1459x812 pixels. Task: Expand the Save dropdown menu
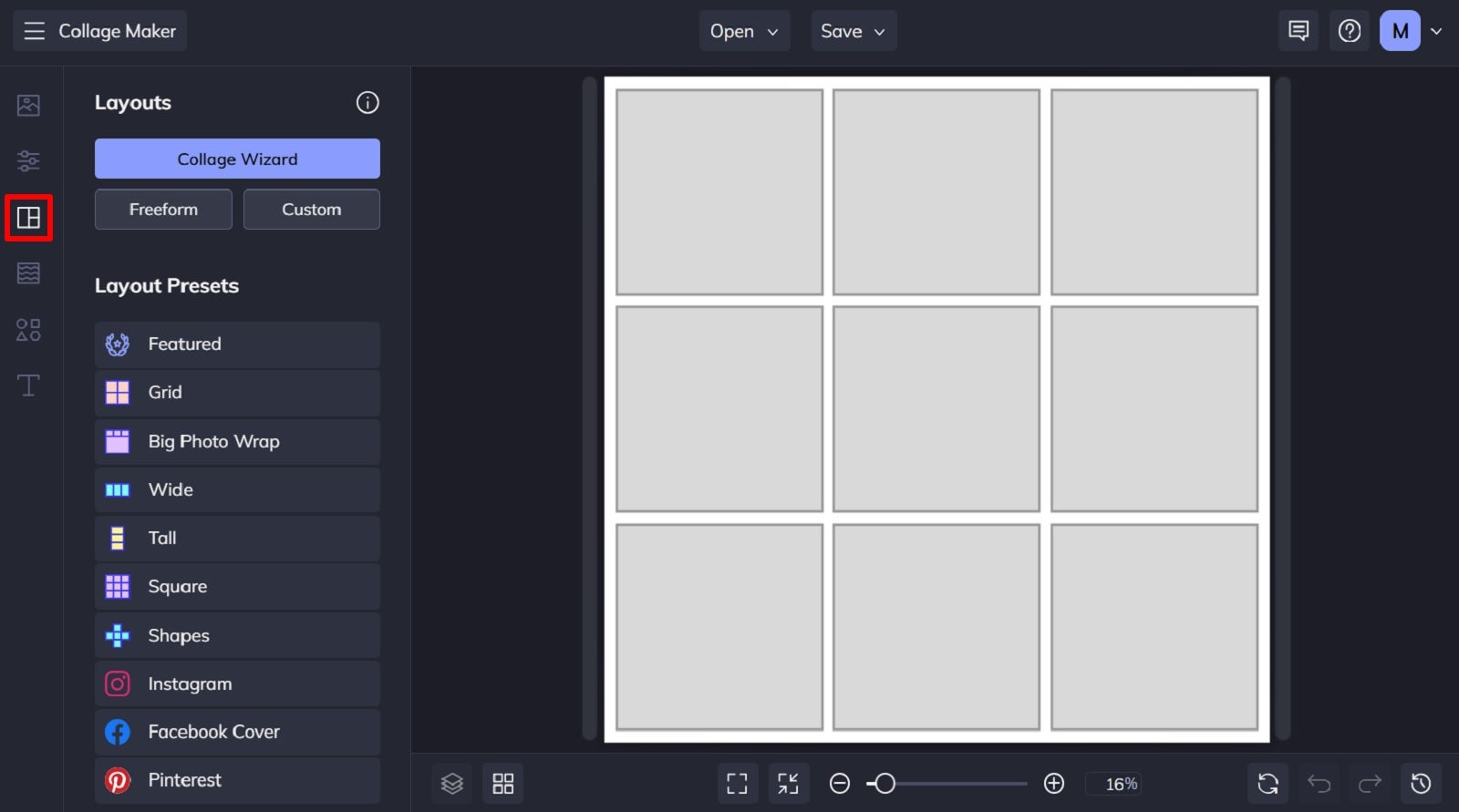coord(854,31)
